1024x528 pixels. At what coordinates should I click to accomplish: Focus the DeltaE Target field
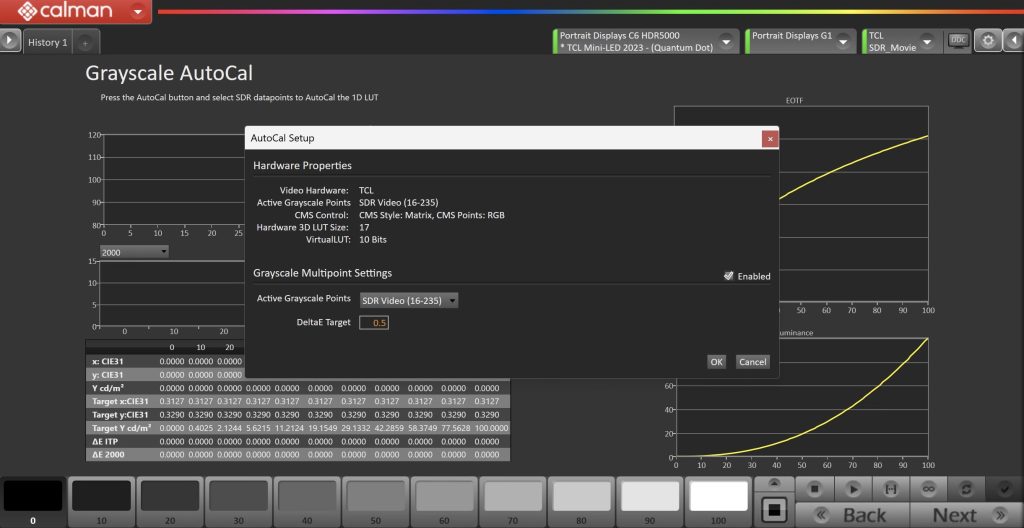[x=374, y=322]
